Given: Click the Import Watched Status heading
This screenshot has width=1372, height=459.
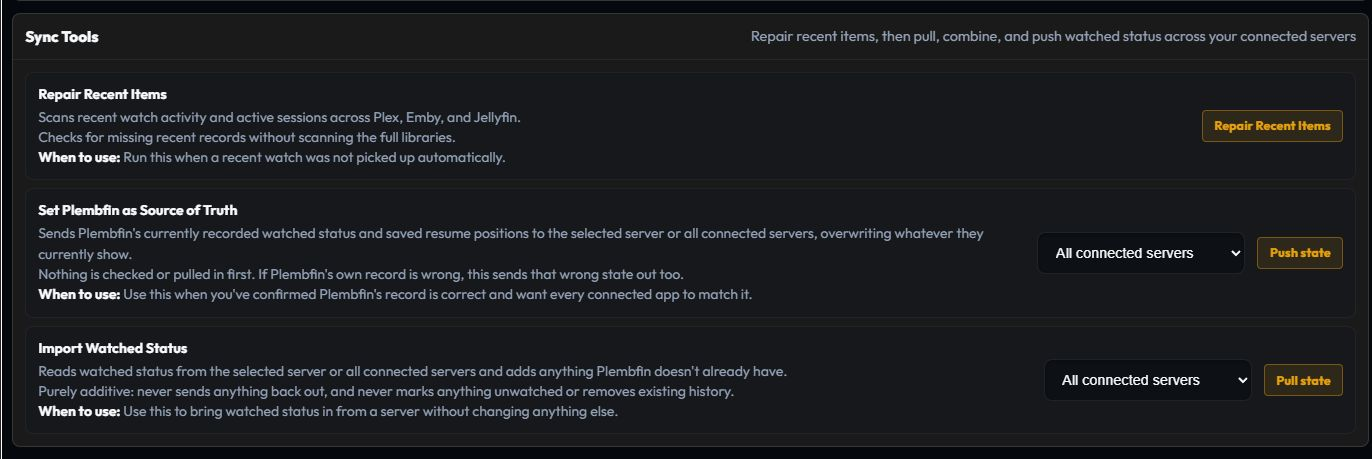Looking at the screenshot, I should pos(113,349).
